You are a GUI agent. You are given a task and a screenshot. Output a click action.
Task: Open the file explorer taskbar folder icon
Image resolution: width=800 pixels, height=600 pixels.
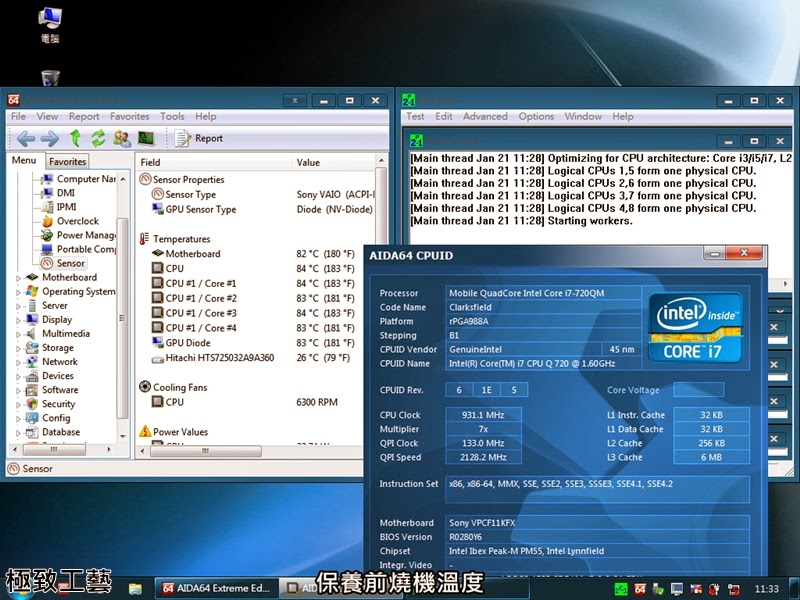(x=135, y=588)
